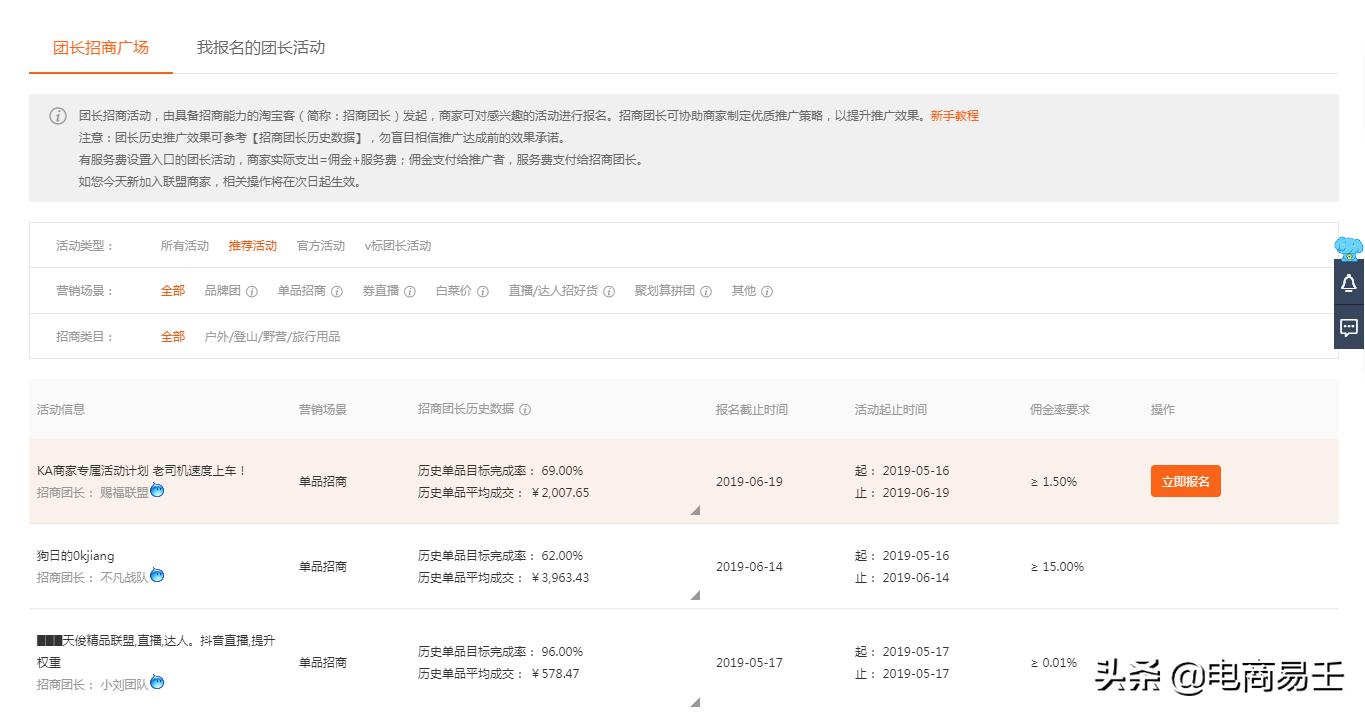
Task: Click the info icon next to 单品招商
Action: [337, 291]
